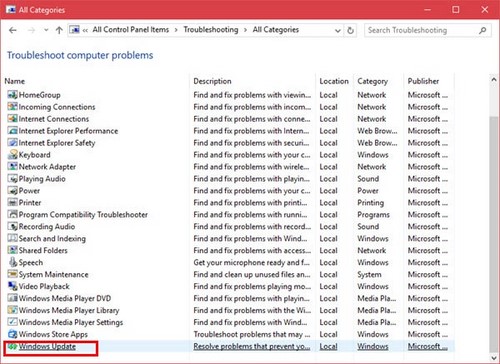The image size is (500, 364).
Task: Select the Playing Audio troubleshooter name
Action: (x=42, y=179)
